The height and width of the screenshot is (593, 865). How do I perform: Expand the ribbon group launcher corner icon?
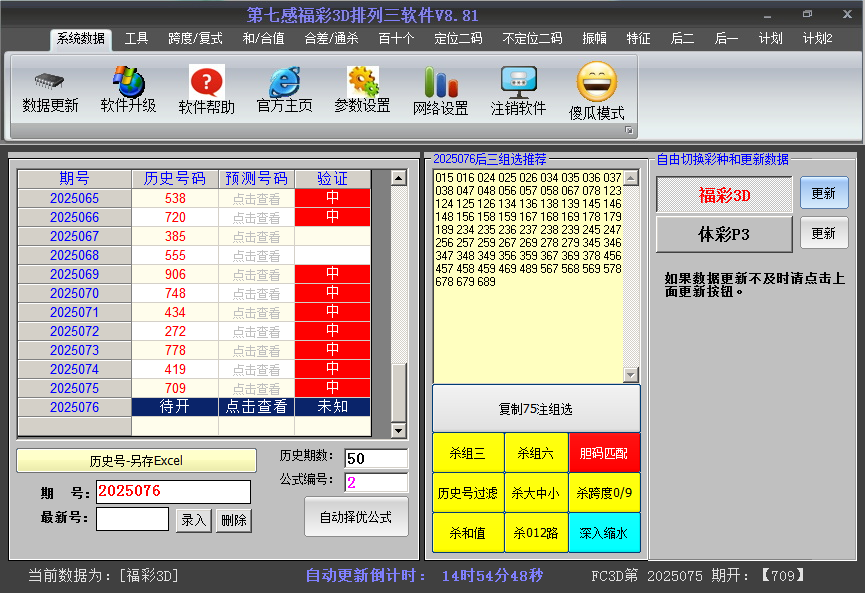pos(628,130)
